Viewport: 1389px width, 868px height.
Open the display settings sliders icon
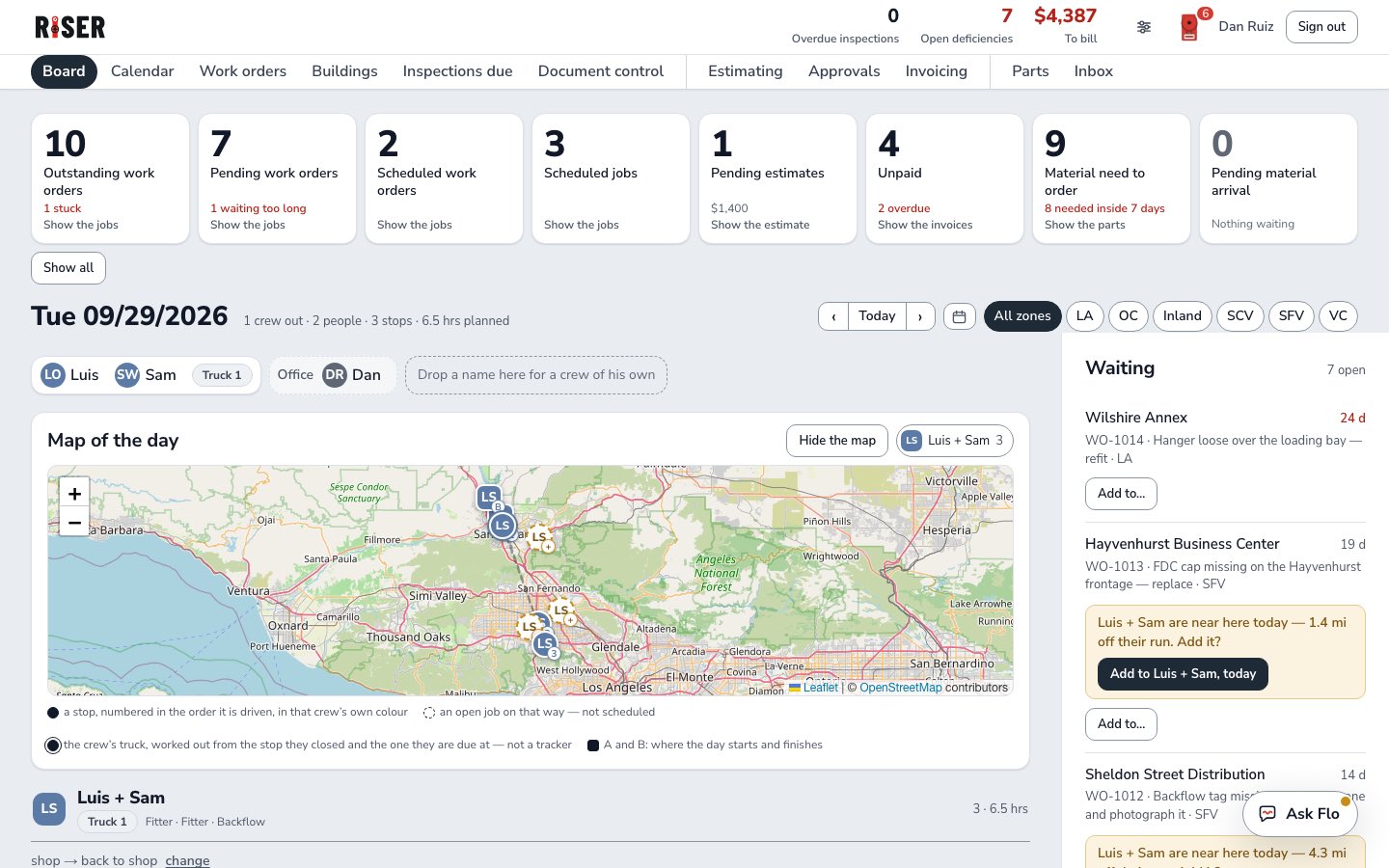(x=1144, y=27)
